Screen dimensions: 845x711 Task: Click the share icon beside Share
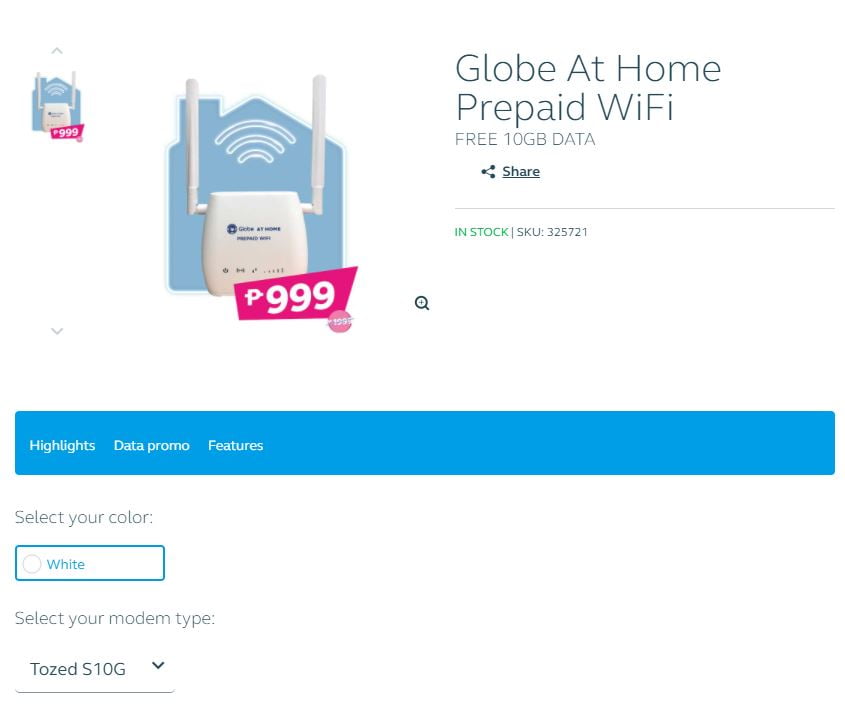[x=488, y=171]
